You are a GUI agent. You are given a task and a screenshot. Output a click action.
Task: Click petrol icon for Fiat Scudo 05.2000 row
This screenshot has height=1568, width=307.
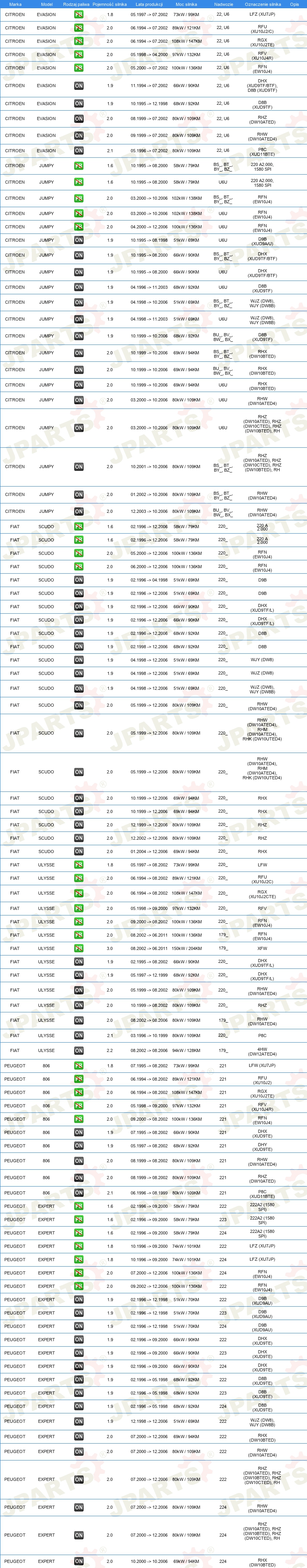(x=79, y=553)
